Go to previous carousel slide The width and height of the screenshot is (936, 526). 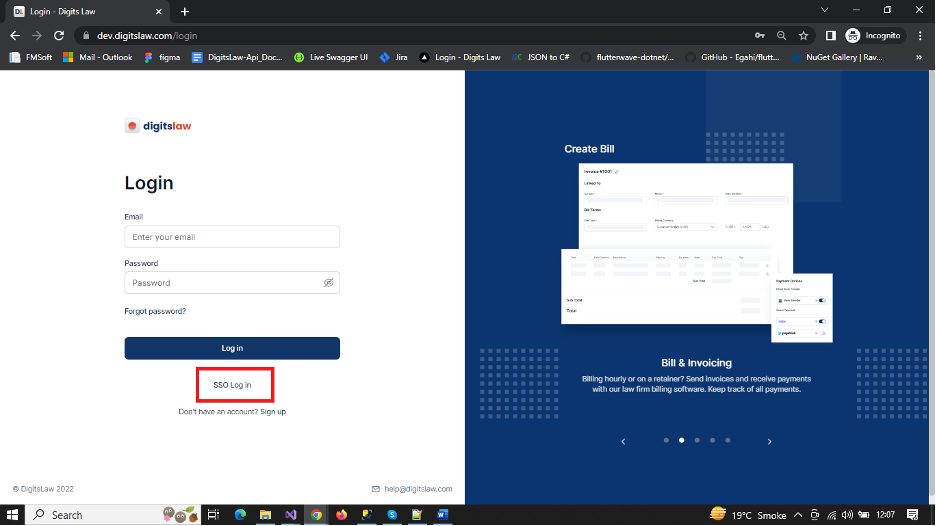tap(623, 441)
